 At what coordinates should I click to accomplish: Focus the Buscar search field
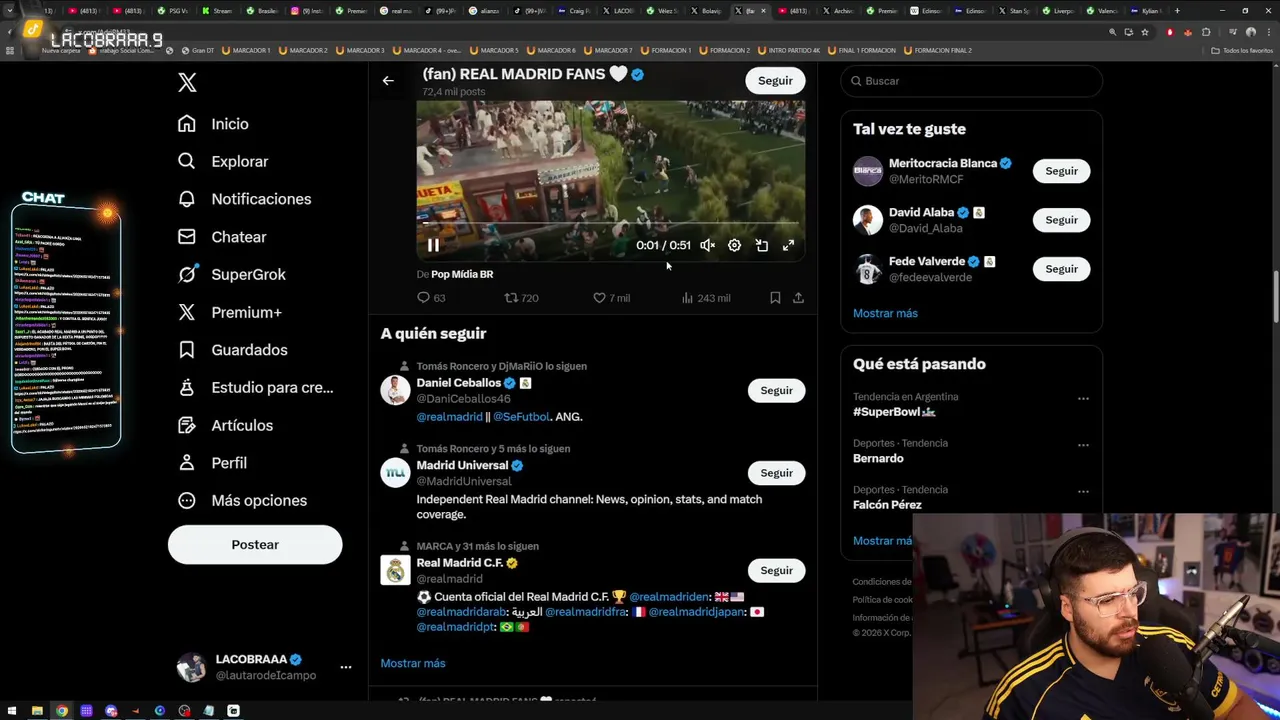point(971,81)
